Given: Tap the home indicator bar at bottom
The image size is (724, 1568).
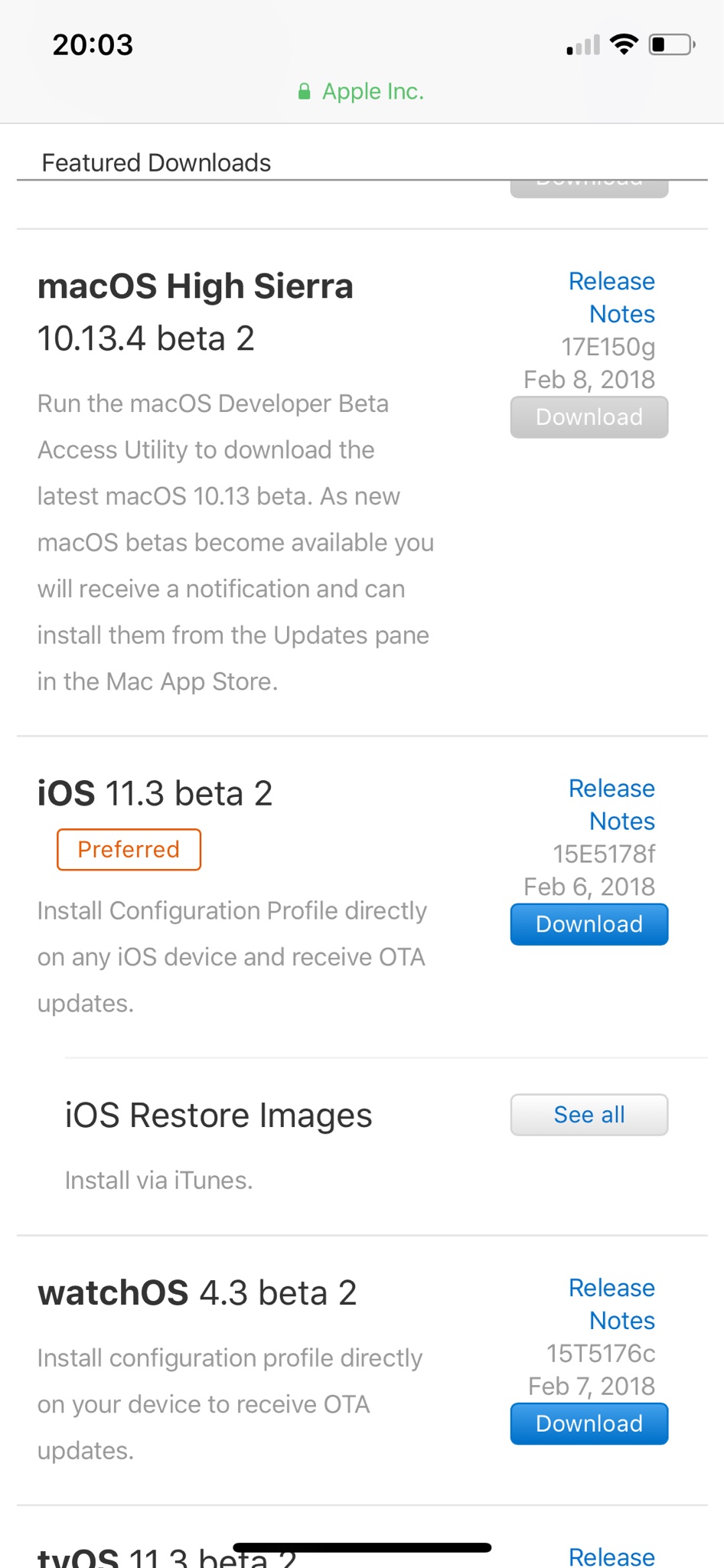Looking at the screenshot, I should coord(362,1547).
